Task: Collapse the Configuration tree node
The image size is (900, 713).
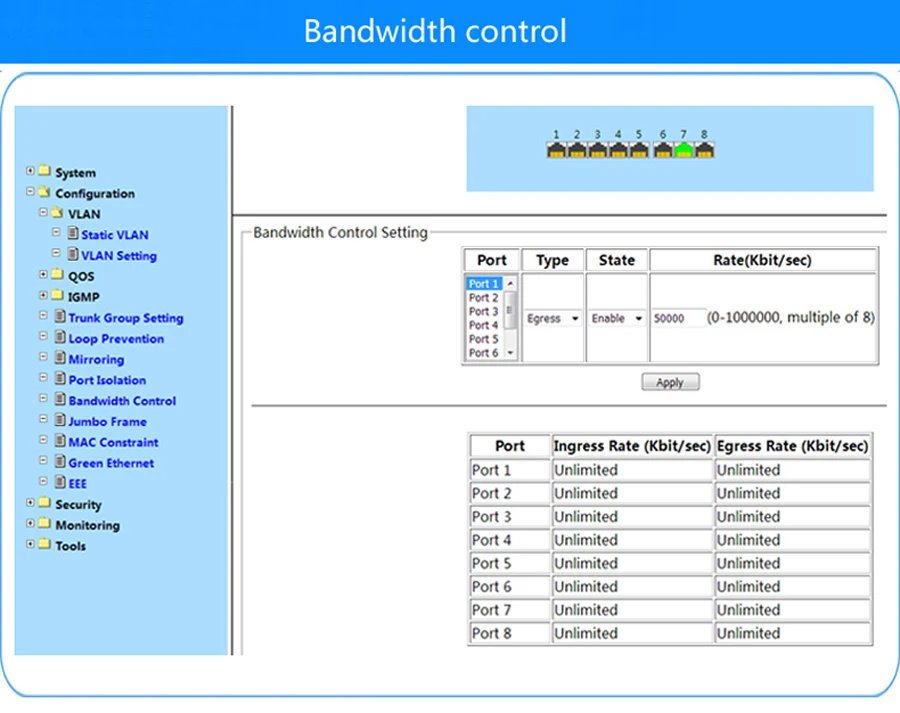Action: tap(30, 191)
